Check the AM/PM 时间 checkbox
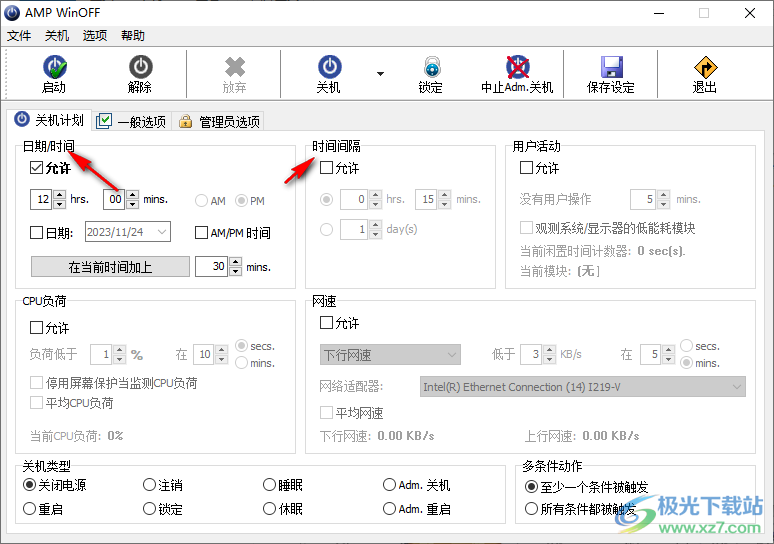774x544 pixels. point(201,233)
